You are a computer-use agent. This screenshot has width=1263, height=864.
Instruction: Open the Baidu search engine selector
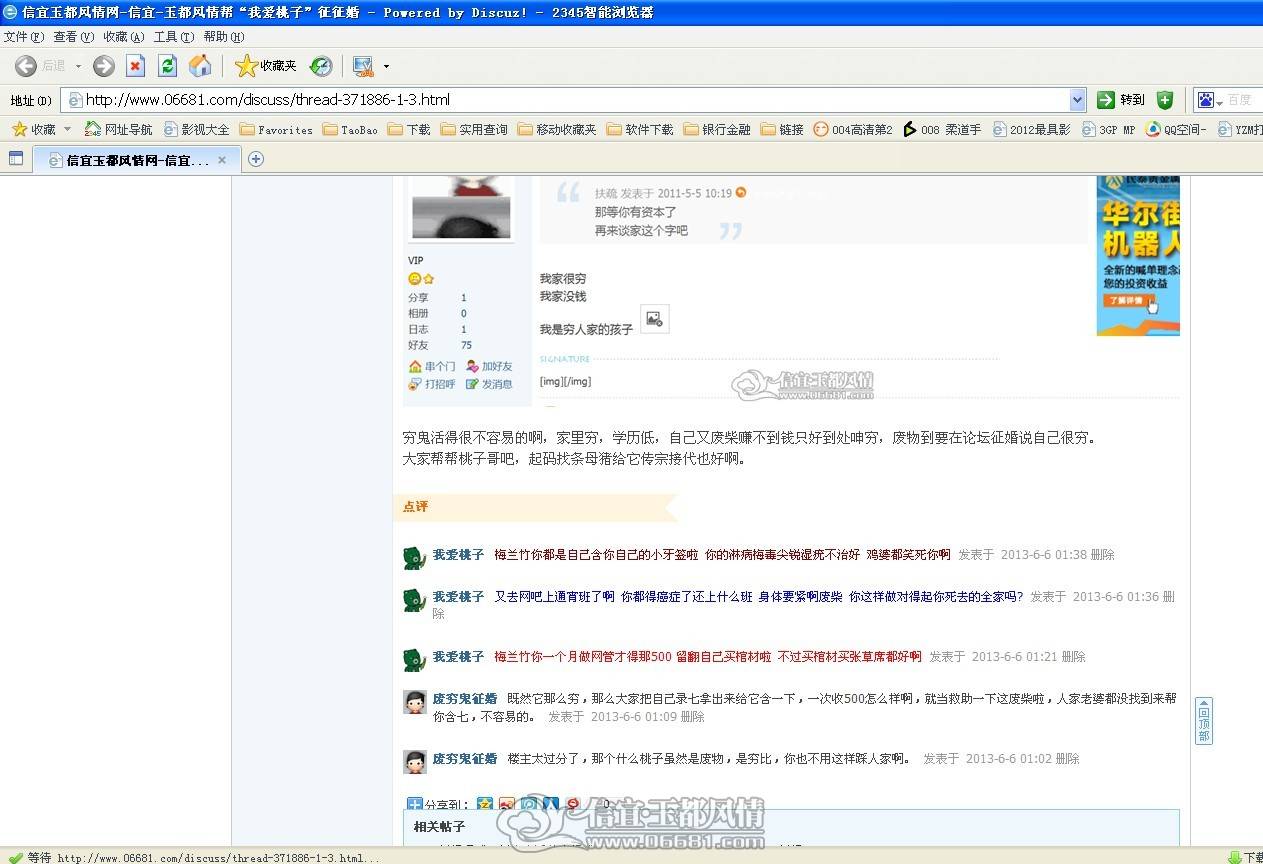(x=1210, y=100)
